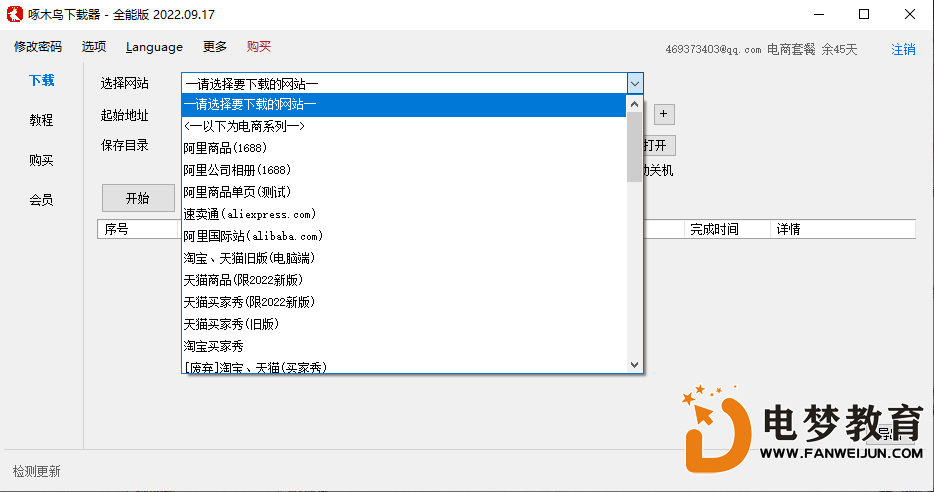
Task: Click the 注销 logout link
Action: tap(903, 49)
